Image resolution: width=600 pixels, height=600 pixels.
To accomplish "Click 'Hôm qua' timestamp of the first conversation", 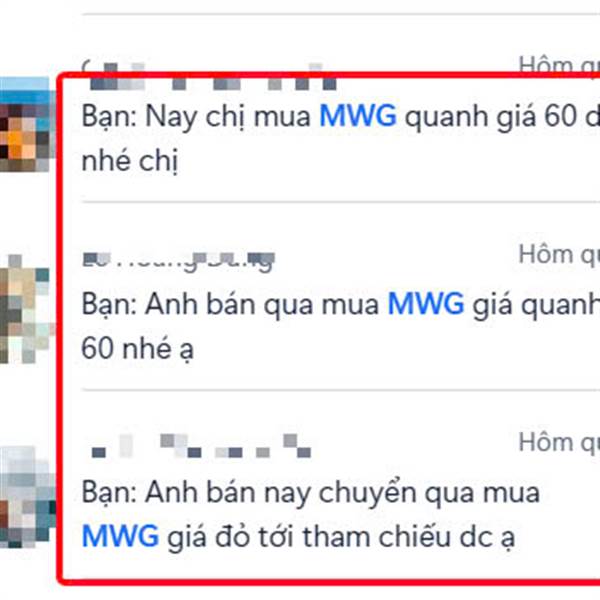I will click(x=559, y=65).
